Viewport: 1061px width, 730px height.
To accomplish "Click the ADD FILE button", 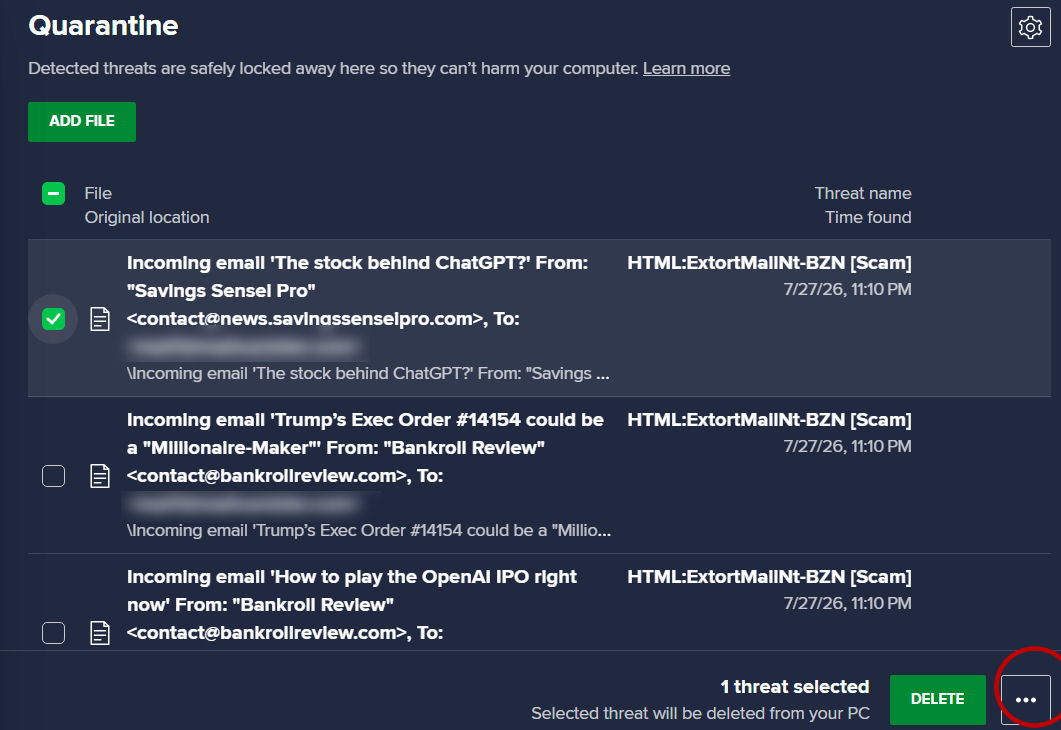I will pos(82,122).
